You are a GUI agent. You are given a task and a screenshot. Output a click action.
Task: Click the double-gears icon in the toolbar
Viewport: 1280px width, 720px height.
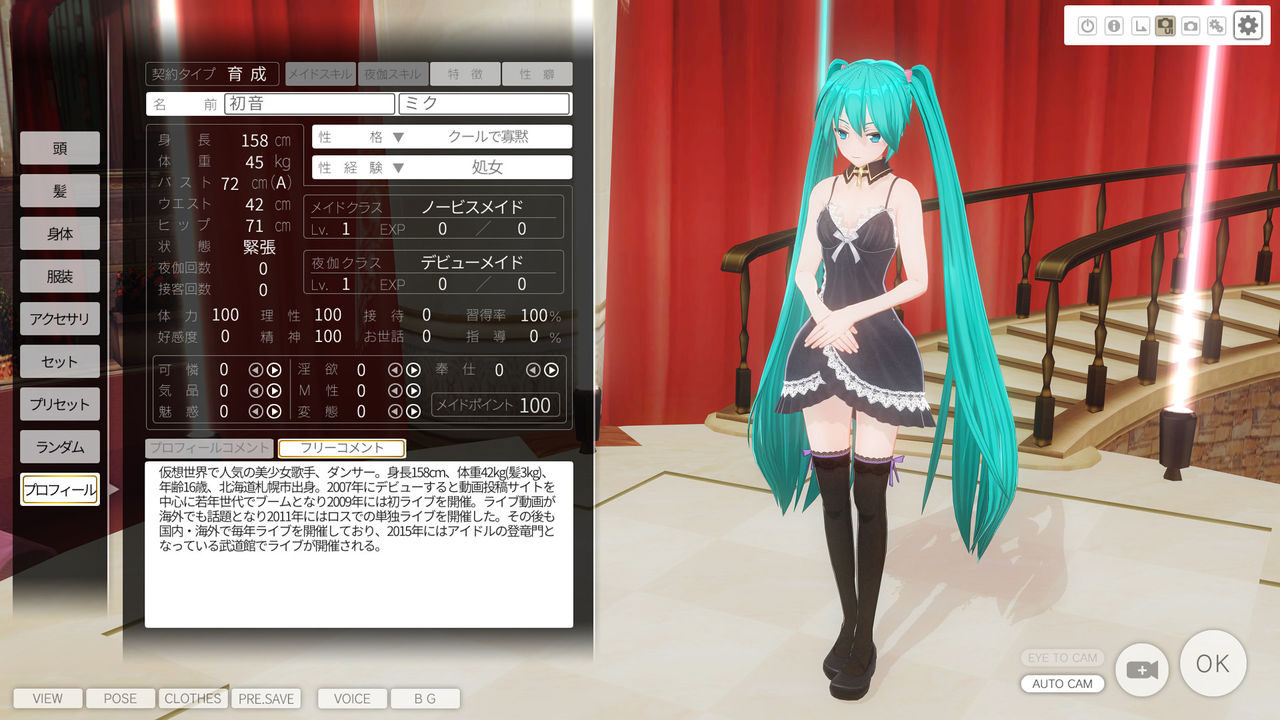point(1217,27)
